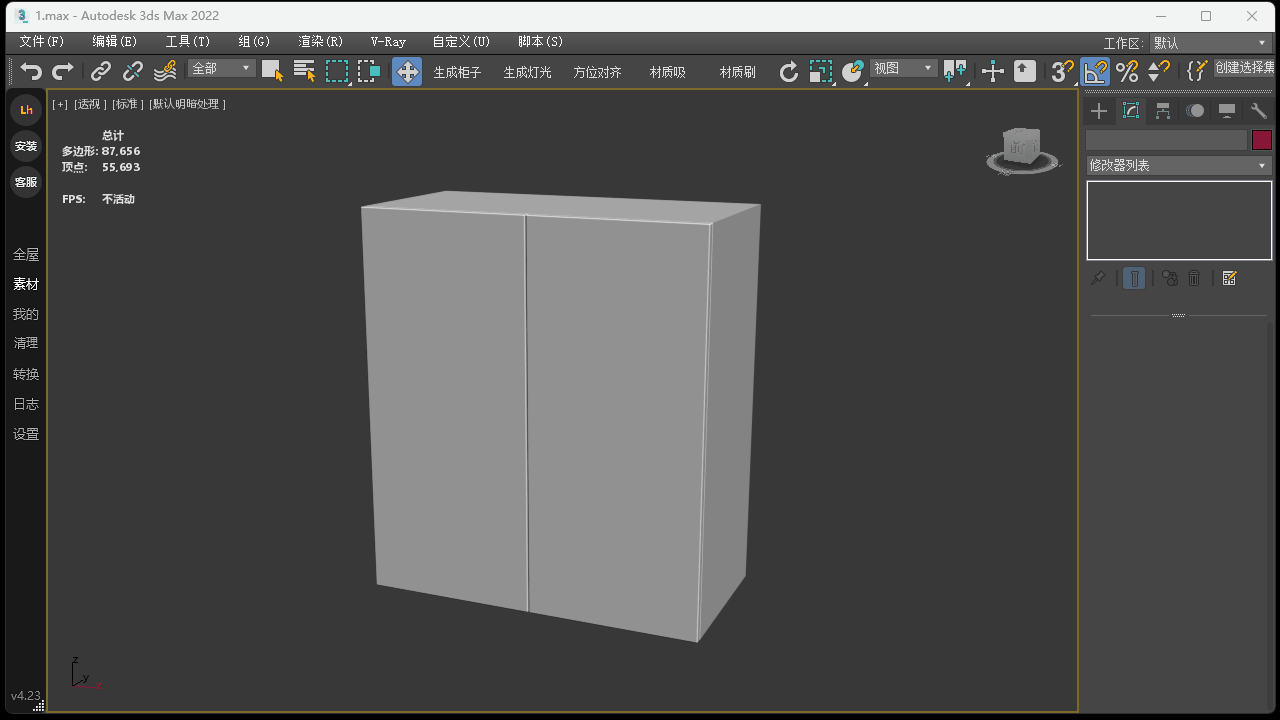Click the 生成灯光 button
The image size is (1280, 720).
[527, 72]
